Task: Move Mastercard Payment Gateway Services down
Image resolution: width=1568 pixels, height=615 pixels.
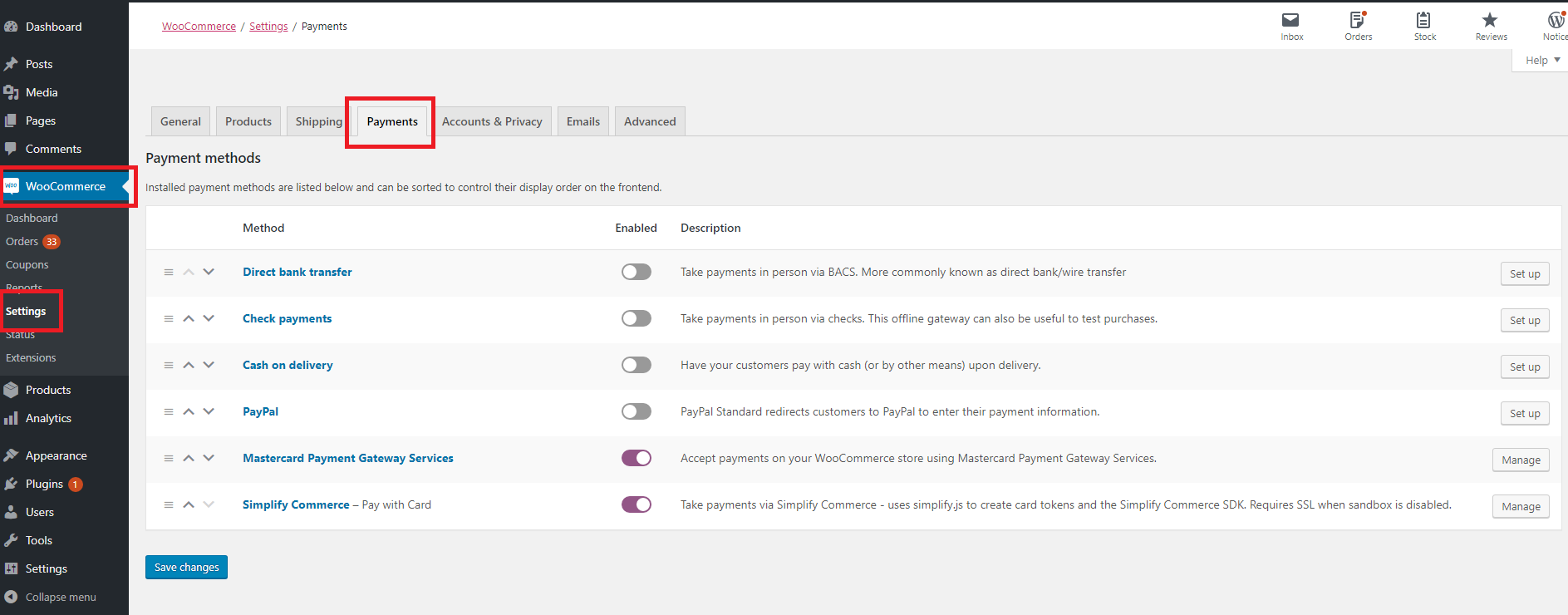Action: [209, 458]
